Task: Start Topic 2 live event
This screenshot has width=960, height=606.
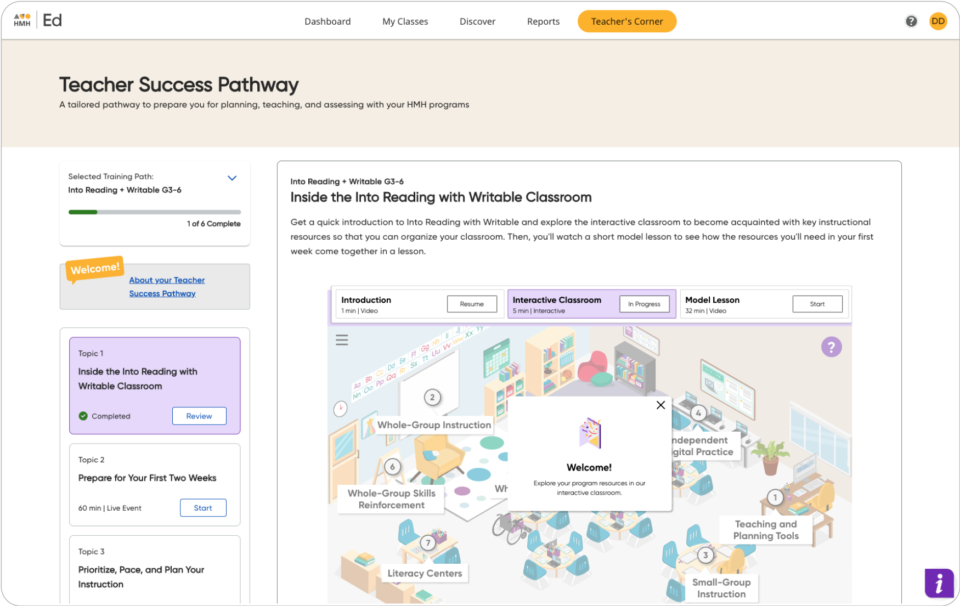Action: [203, 507]
